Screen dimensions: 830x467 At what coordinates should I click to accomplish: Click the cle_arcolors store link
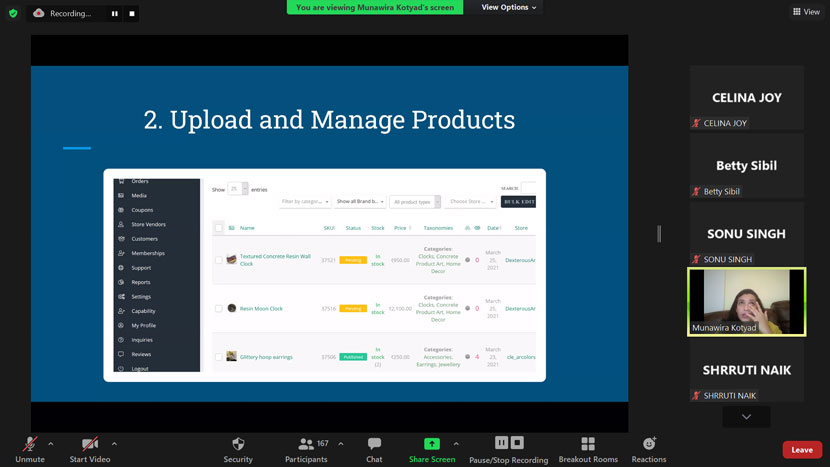click(x=521, y=357)
